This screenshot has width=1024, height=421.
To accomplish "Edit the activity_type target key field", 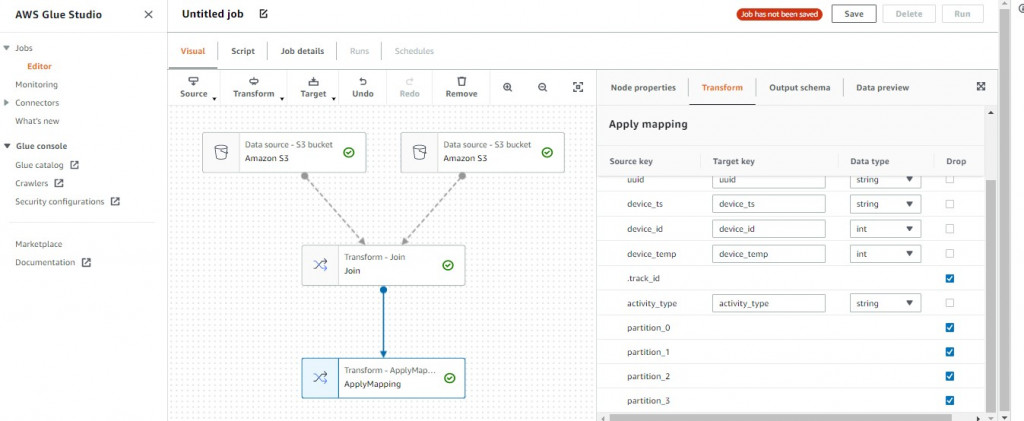I will pyautogui.click(x=769, y=303).
